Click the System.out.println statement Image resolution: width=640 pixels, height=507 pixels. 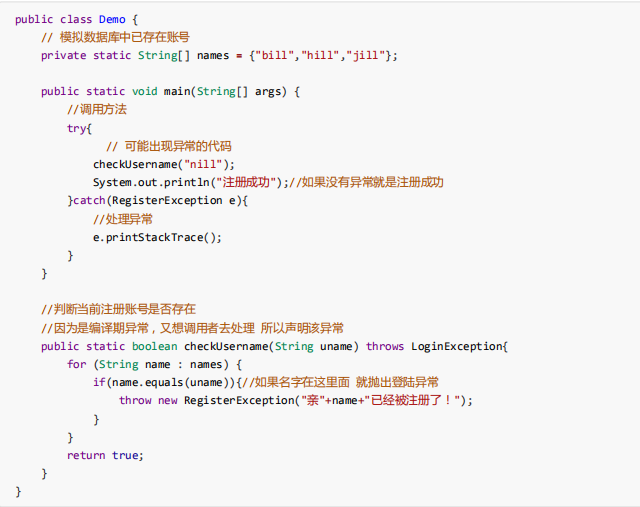[191, 182]
